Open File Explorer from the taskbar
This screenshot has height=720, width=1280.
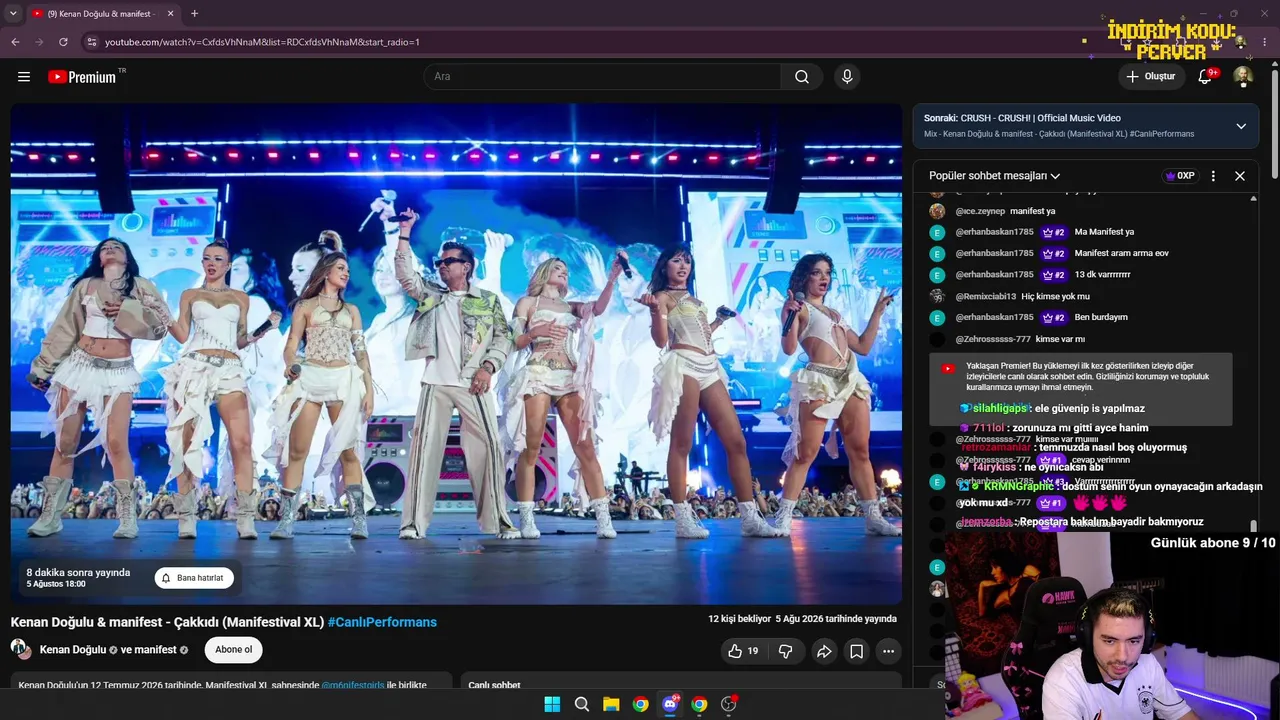coord(611,704)
